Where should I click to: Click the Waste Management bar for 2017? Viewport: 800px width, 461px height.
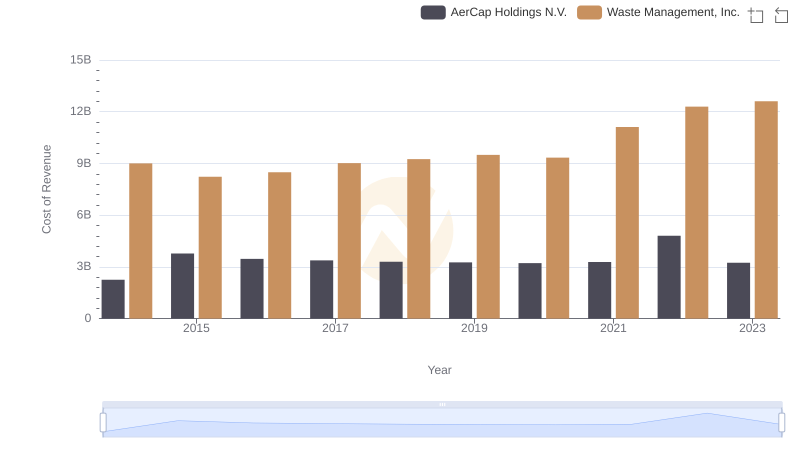349,241
